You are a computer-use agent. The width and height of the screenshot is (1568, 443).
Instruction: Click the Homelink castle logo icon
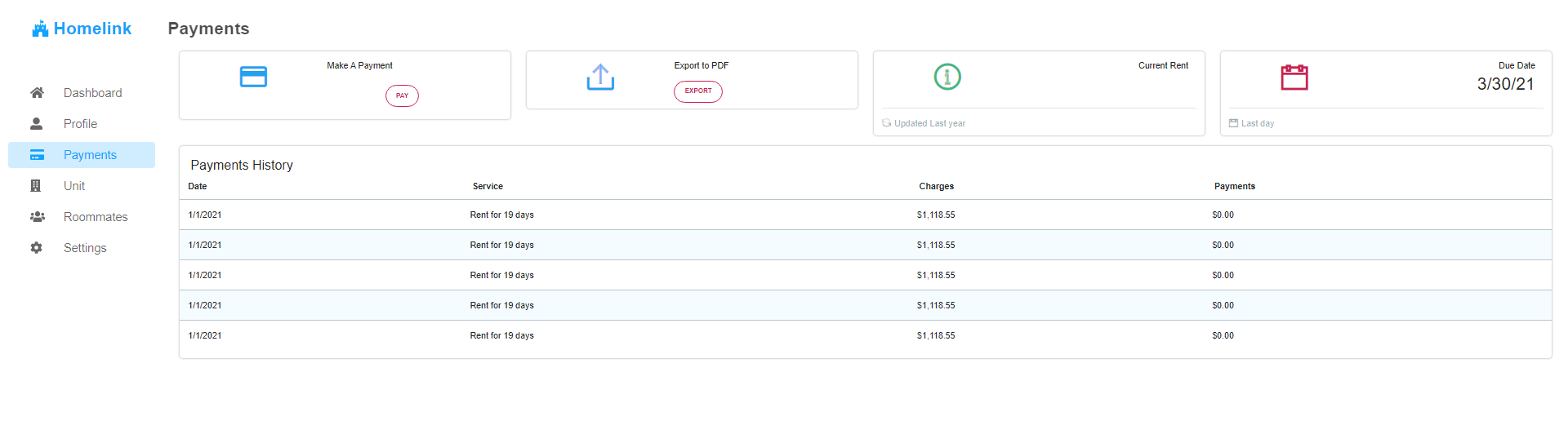coord(40,29)
